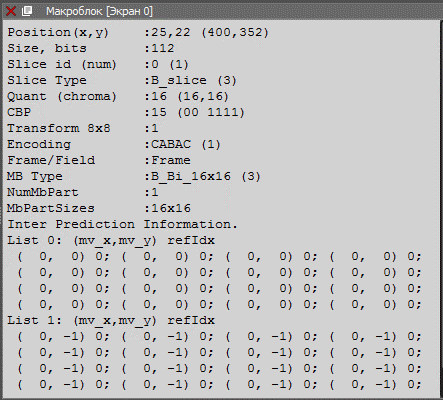
Task: Select the List 1 refIdx header line
Action: coord(111,320)
